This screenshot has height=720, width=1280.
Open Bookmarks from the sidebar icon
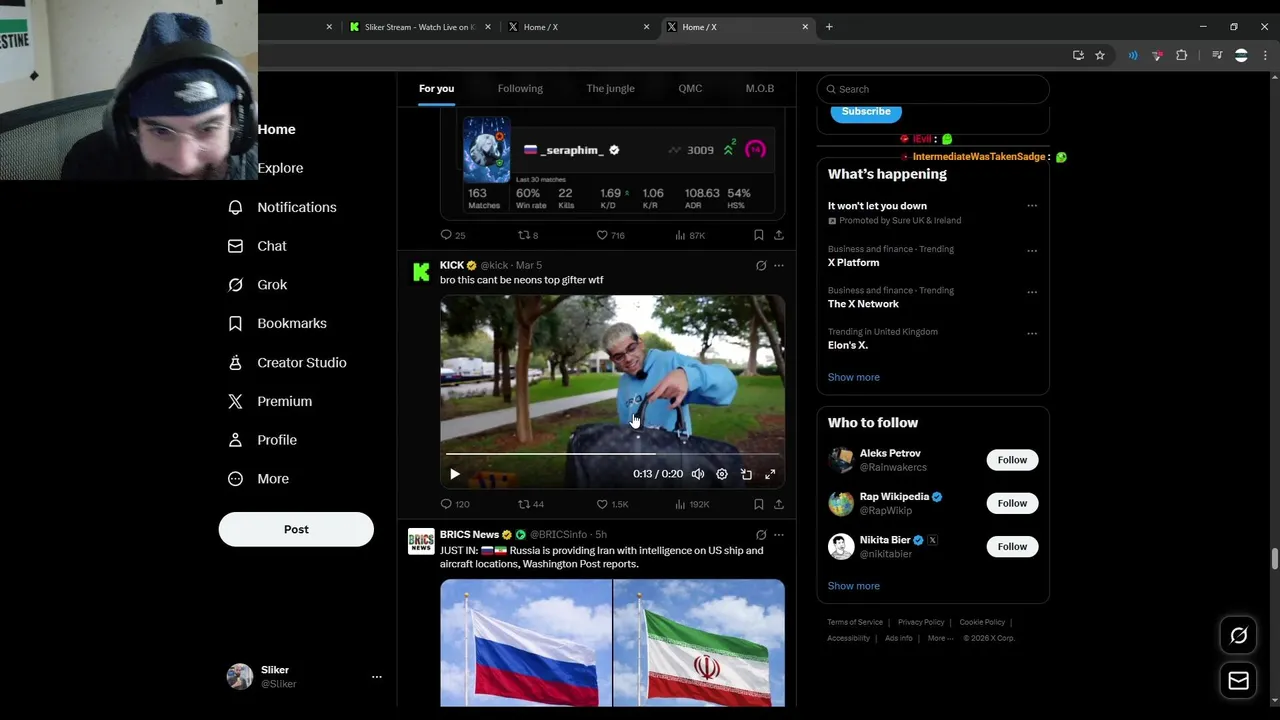coord(235,324)
